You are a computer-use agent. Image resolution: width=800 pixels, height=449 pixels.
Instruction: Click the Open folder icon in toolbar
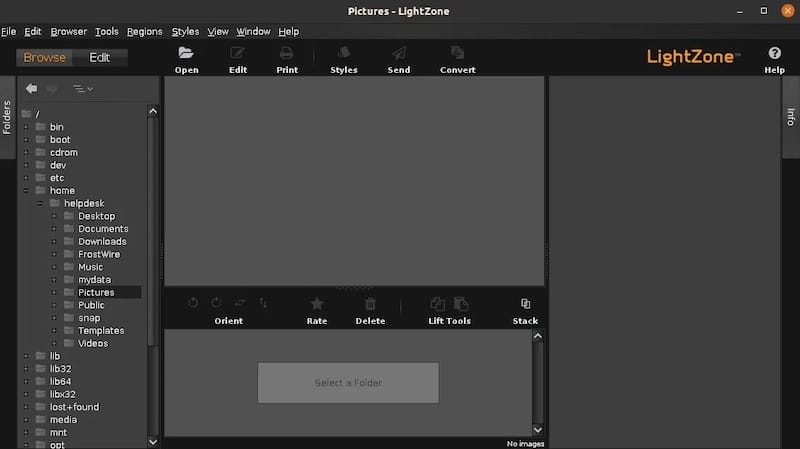(x=186, y=53)
